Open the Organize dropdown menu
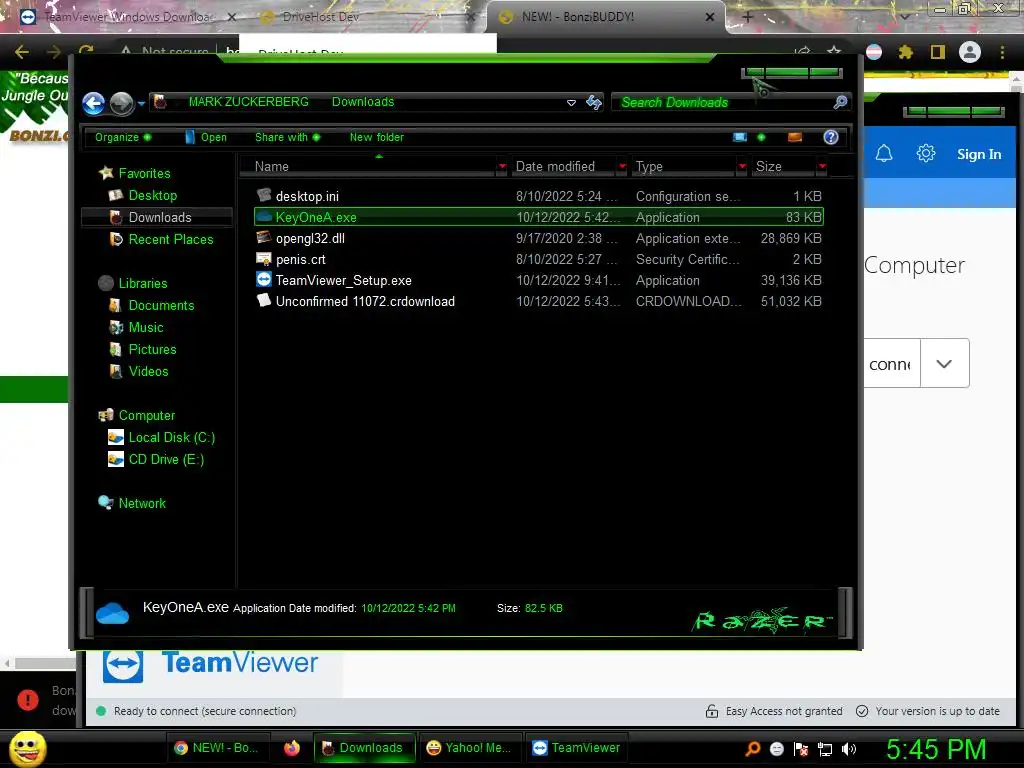This screenshot has width=1024, height=768. (x=123, y=137)
